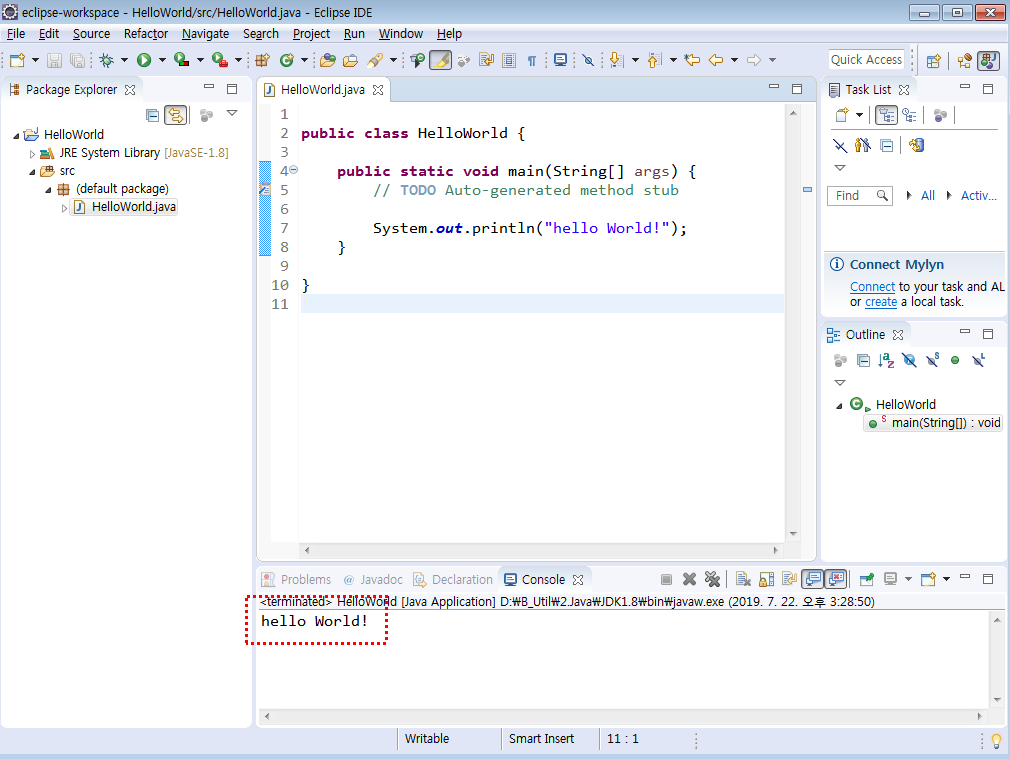
Task: Click Previous Annotation up arrow icon
Action: 654,60
